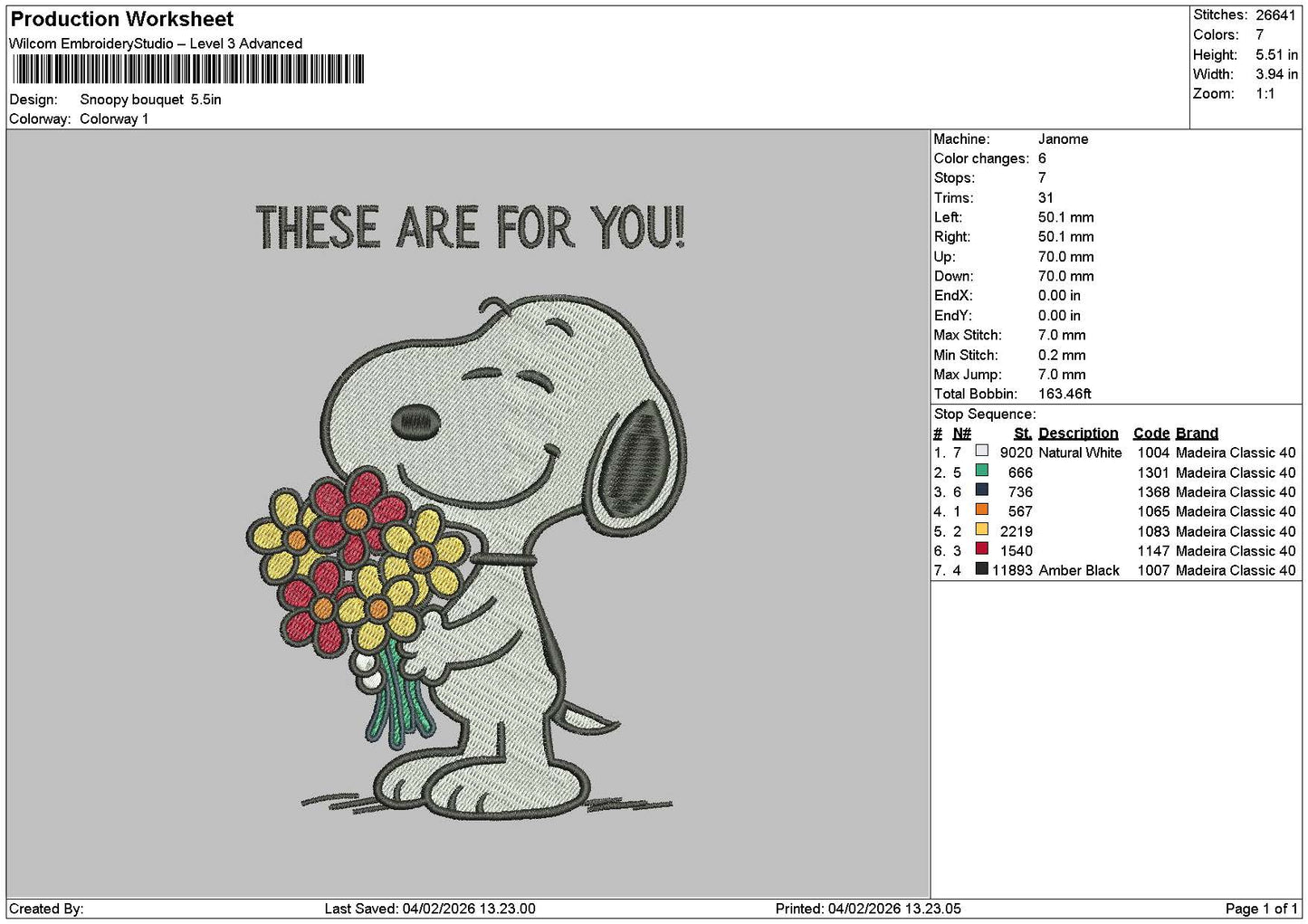Image resolution: width=1308 pixels, height=924 pixels.
Task: Click the 'THESE ARE FOR YOU!' stitched lettering
Action: (471, 227)
